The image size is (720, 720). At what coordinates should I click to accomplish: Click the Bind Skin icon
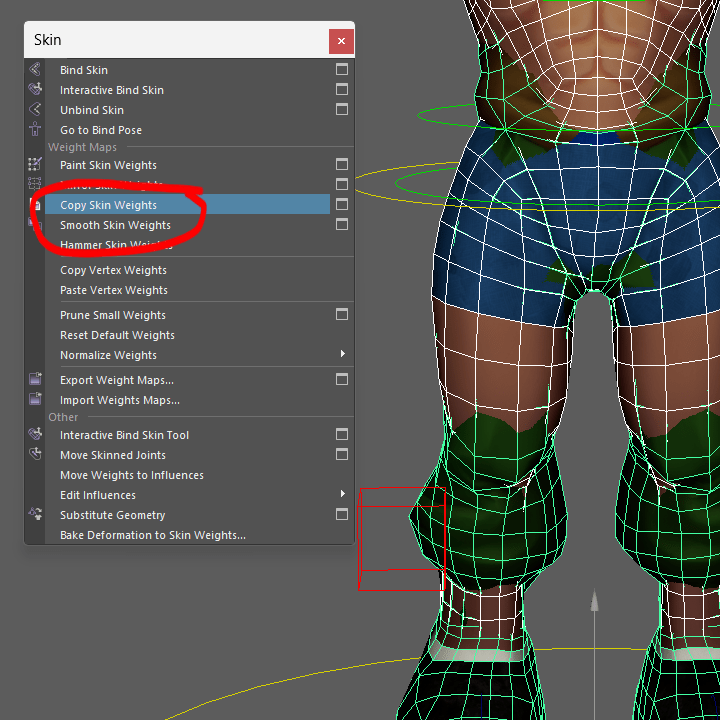35,70
